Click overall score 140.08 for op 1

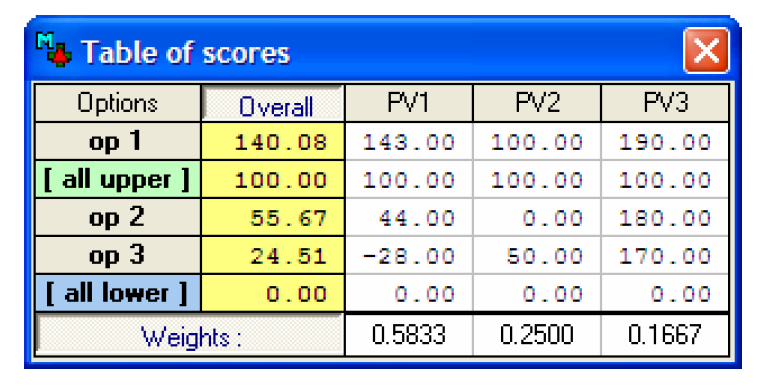[x=273, y=142]
